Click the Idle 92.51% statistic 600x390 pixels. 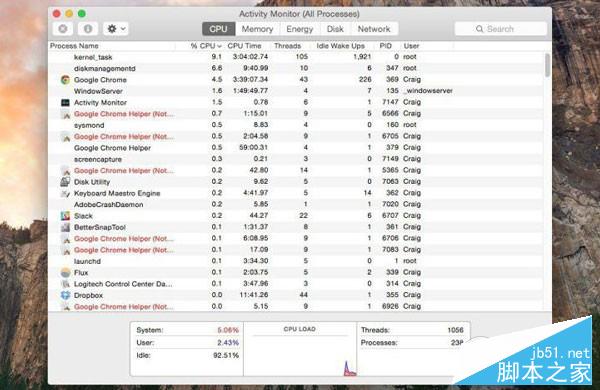(x=188, y=356)
